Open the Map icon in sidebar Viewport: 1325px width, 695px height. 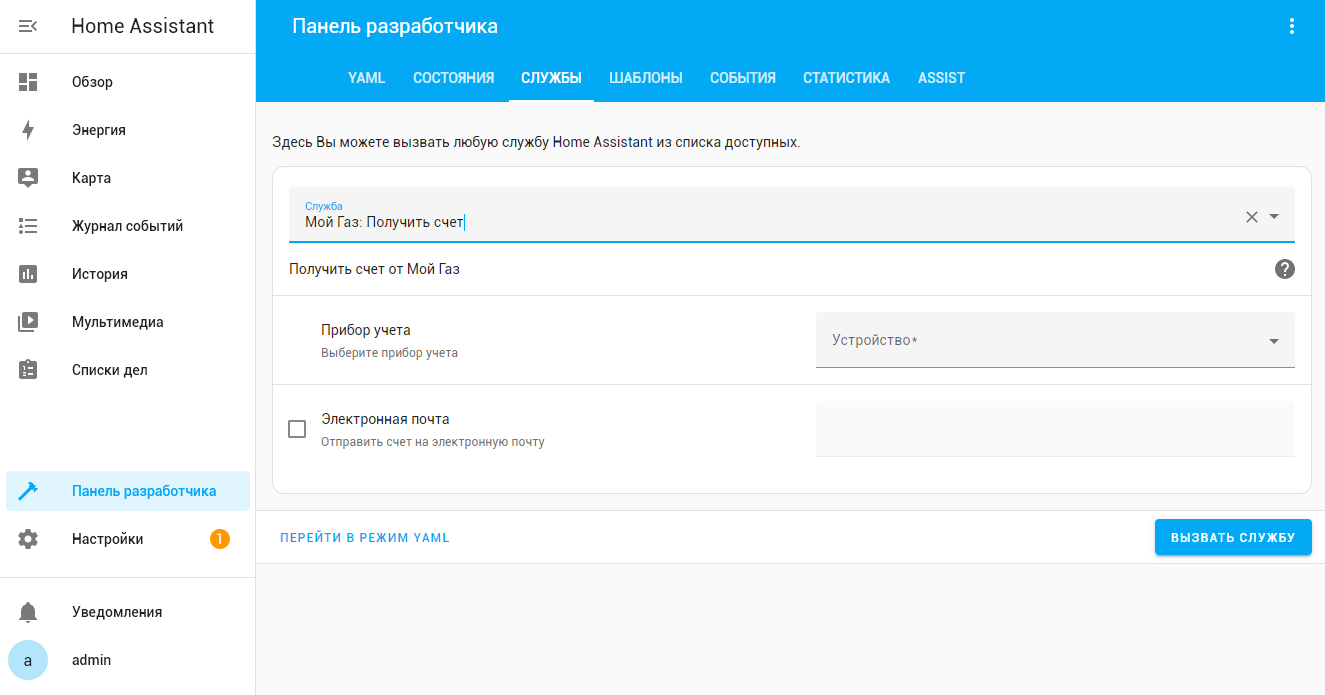click(28, 178)
